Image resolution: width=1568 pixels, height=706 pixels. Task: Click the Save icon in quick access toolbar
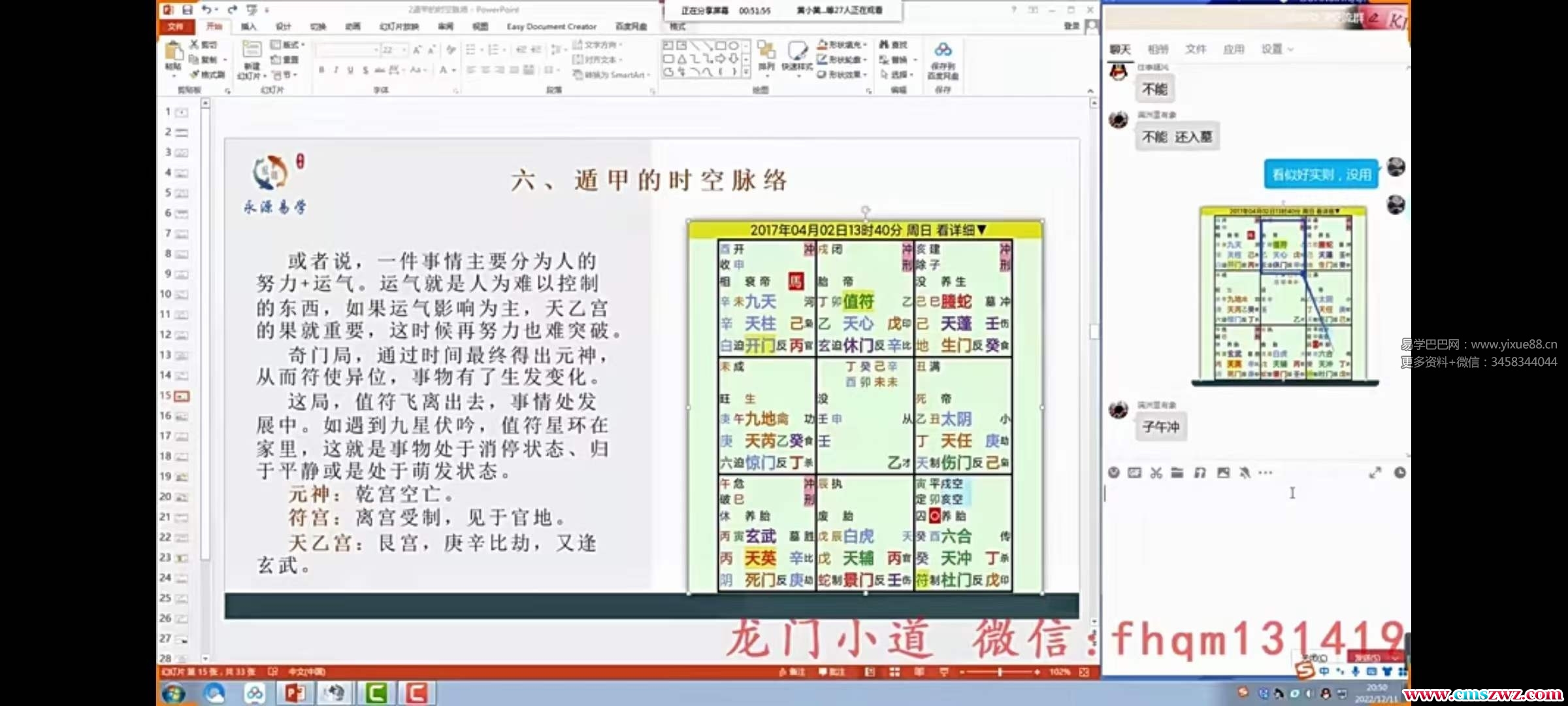[x=188, y=9]
